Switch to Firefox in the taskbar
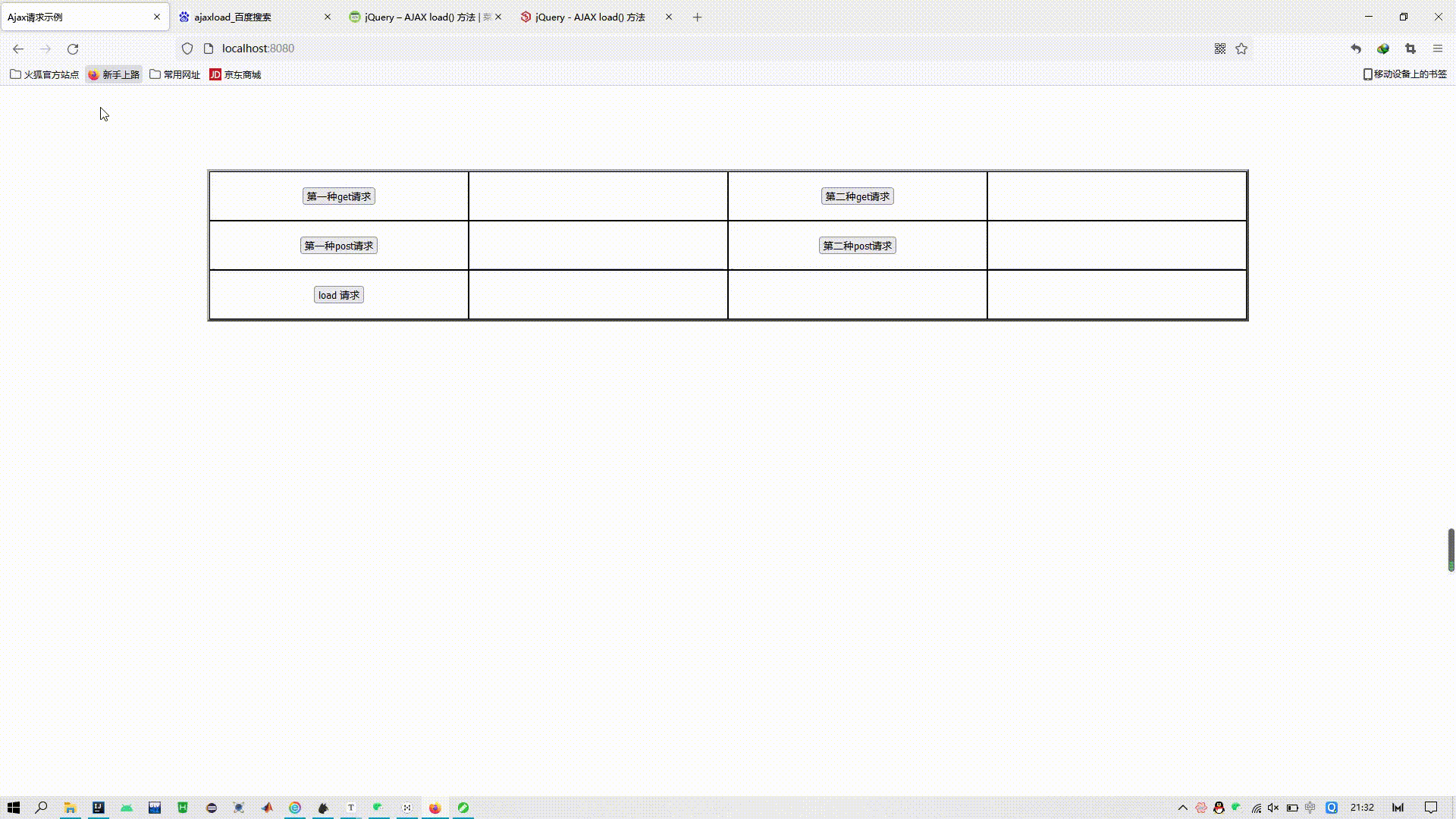 [x=435, y=808]
